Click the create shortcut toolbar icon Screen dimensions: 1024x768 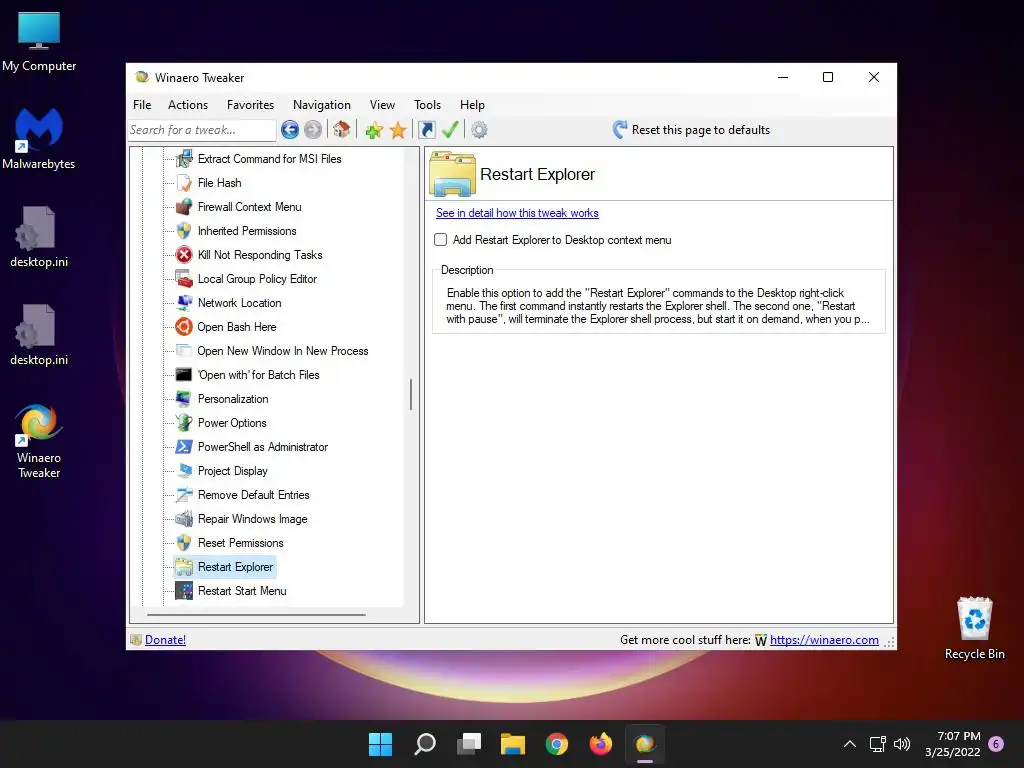(426, 130)
